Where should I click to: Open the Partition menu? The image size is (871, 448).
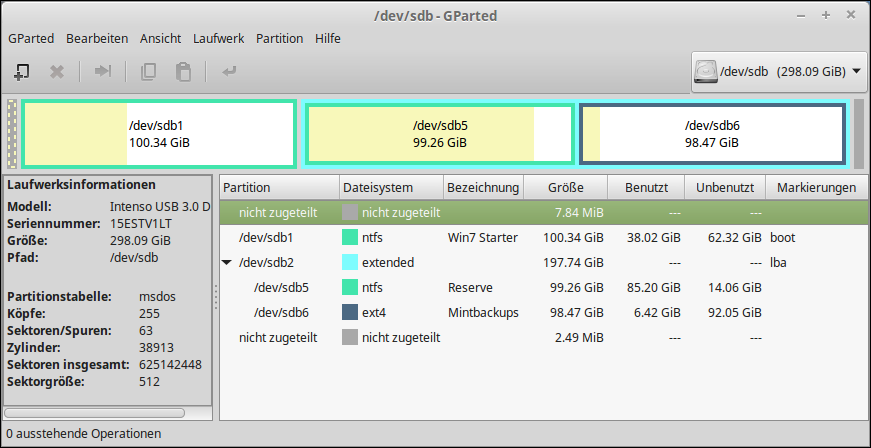279,38
